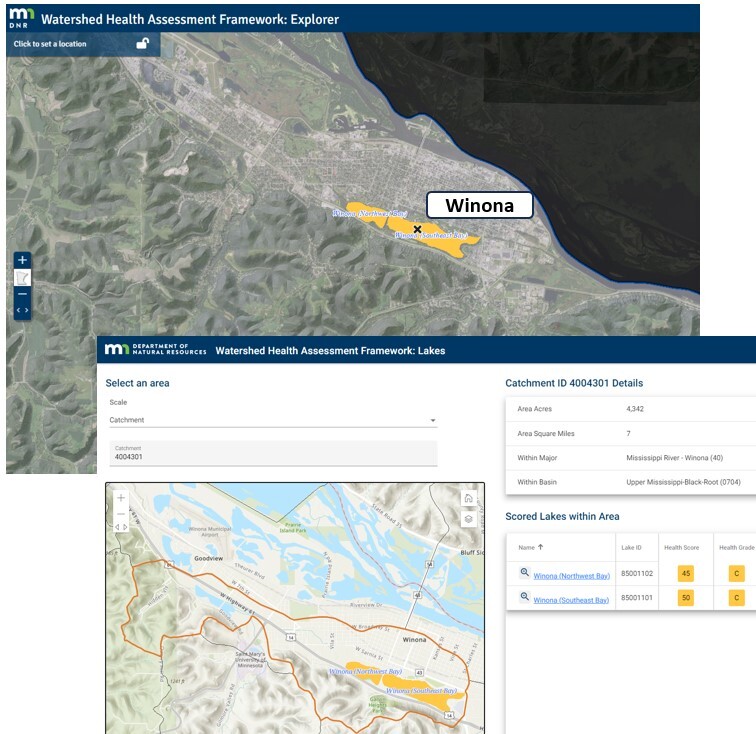Zoom in on the Explorer satellite map
756x734 pixels.
[23, 260]
